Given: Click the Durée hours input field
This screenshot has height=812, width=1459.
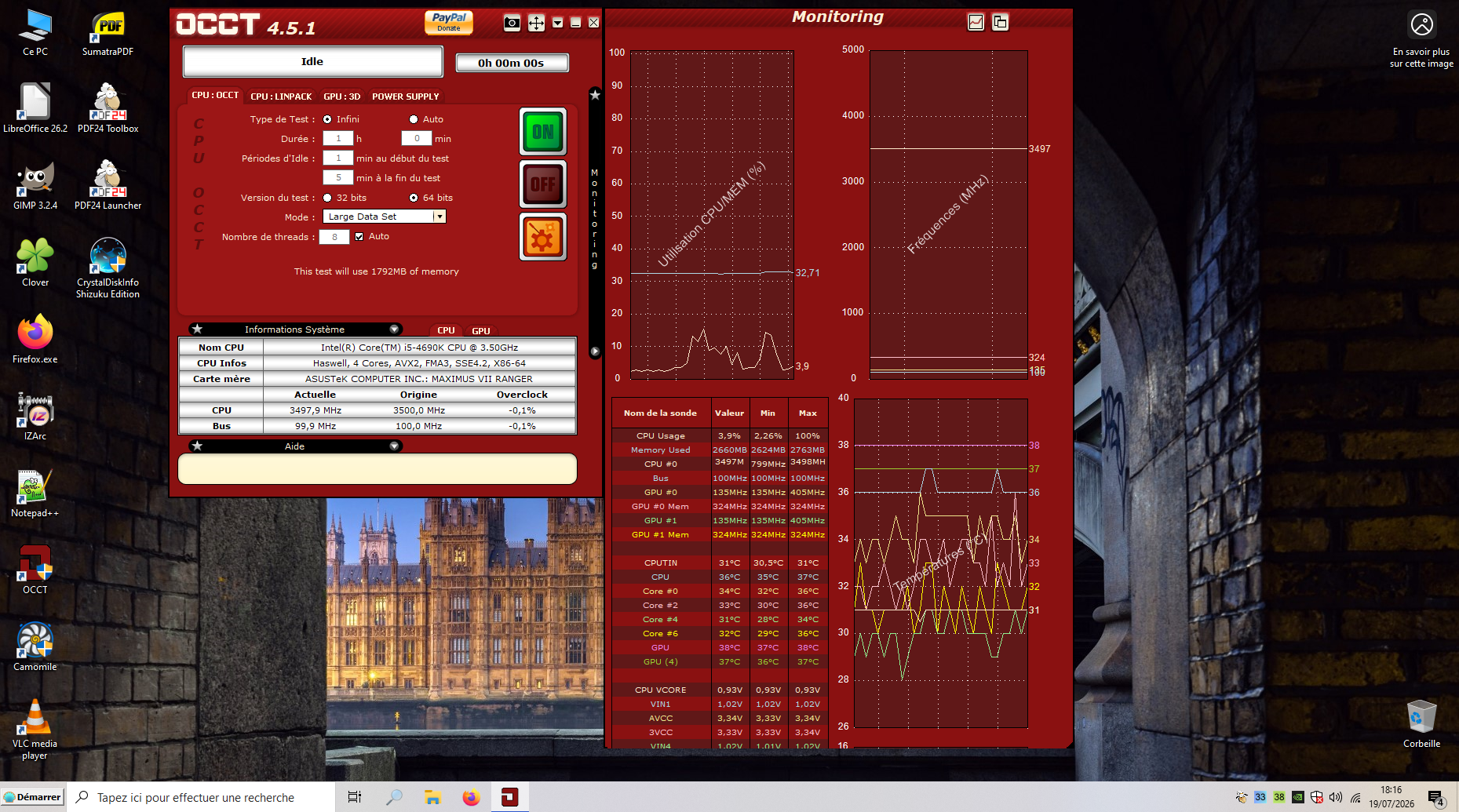Looking at the screenshot, I should click(x=338, y=139).
